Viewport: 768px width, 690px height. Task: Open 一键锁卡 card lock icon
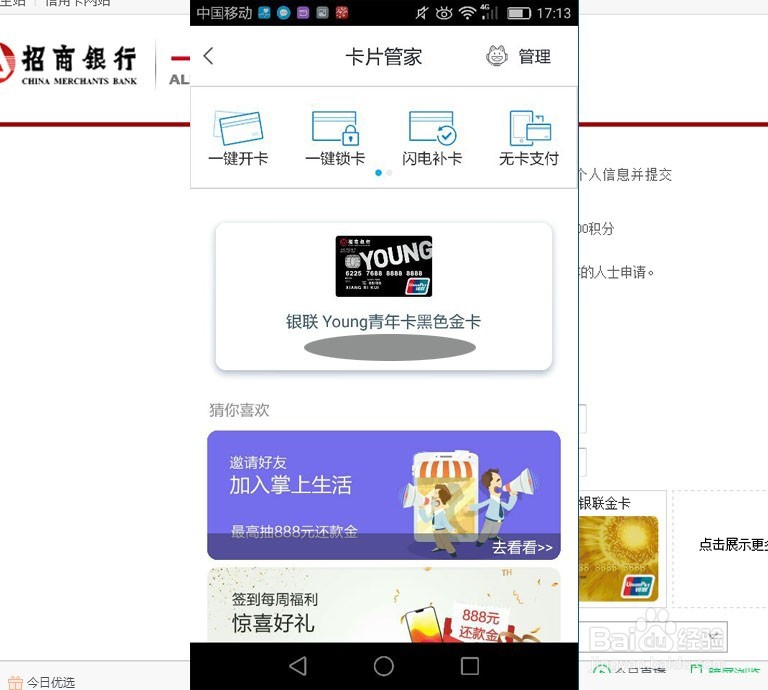[x=336, y=128]
